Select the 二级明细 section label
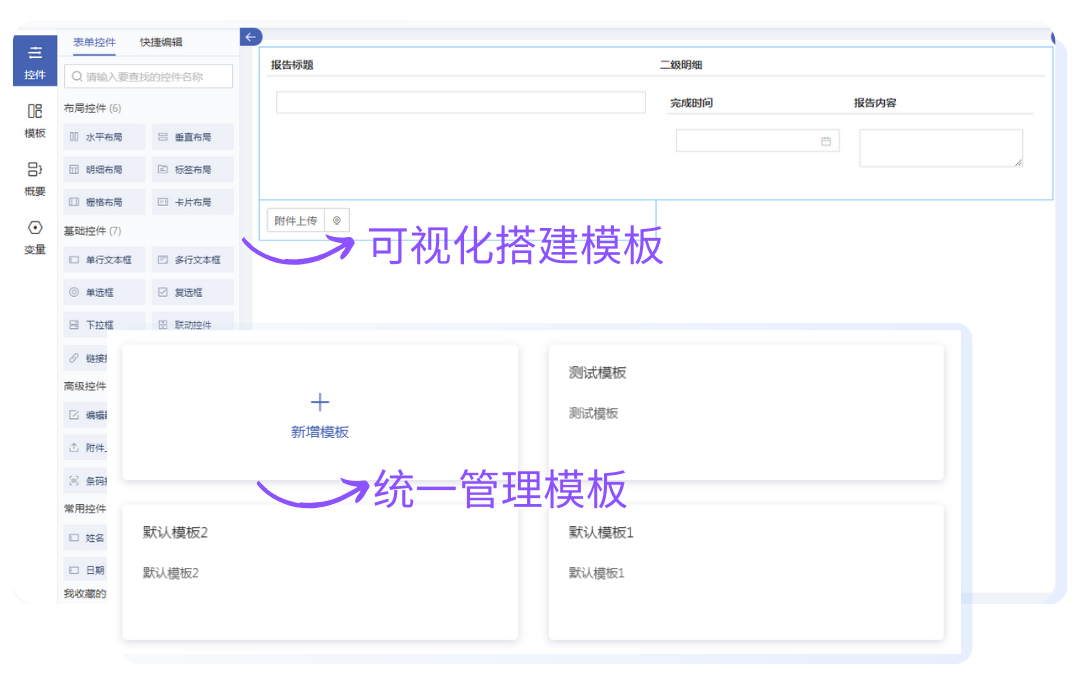Screen dimensions: 1080x700 click(681, 65)
